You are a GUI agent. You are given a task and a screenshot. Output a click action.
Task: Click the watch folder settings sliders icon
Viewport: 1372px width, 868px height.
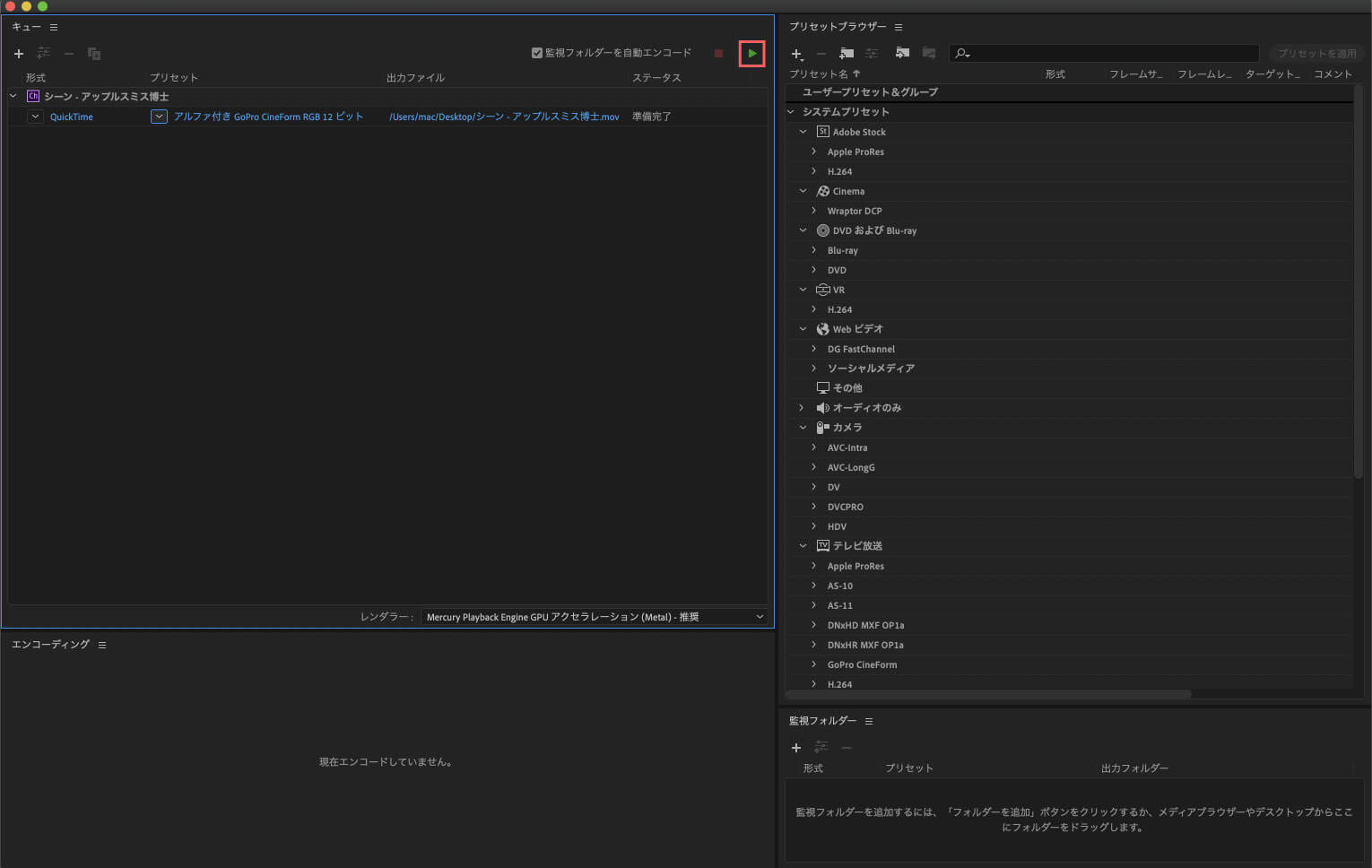click(x=821, y=748)
